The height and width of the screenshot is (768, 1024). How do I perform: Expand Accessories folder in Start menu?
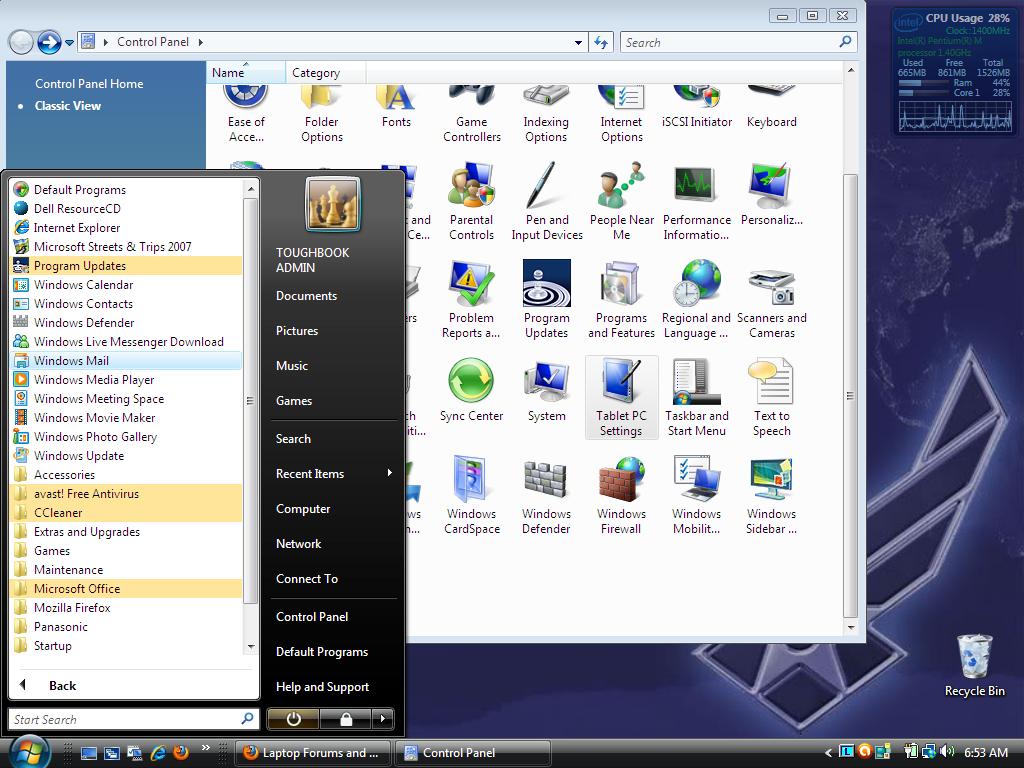(127, 475)
